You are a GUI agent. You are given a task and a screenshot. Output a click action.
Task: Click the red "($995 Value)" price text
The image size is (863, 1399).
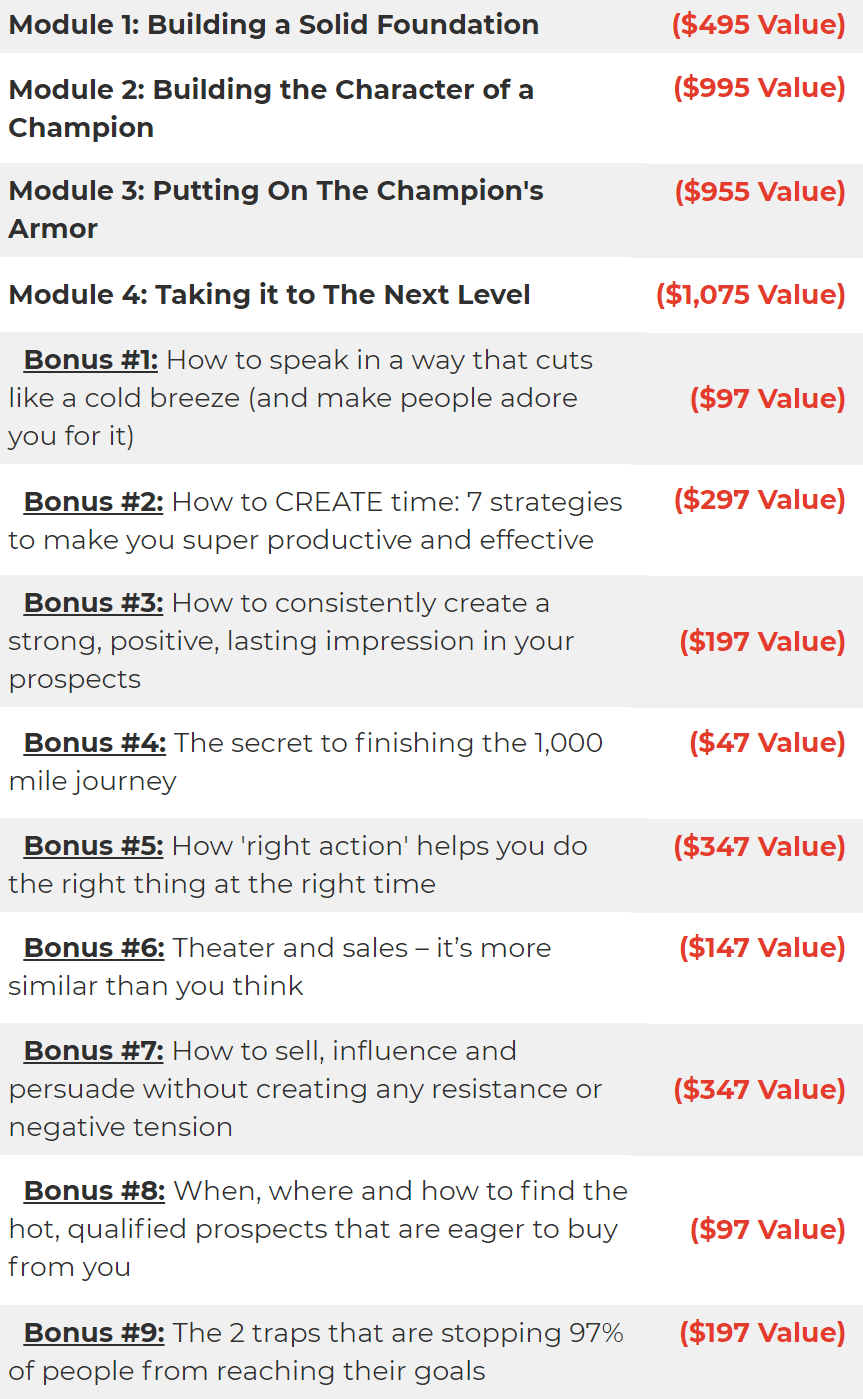click(759, 88)
